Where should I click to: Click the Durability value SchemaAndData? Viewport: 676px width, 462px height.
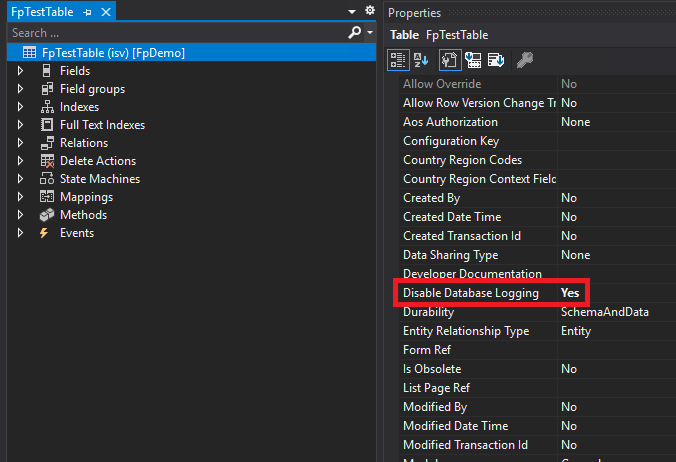coord(604,312)
